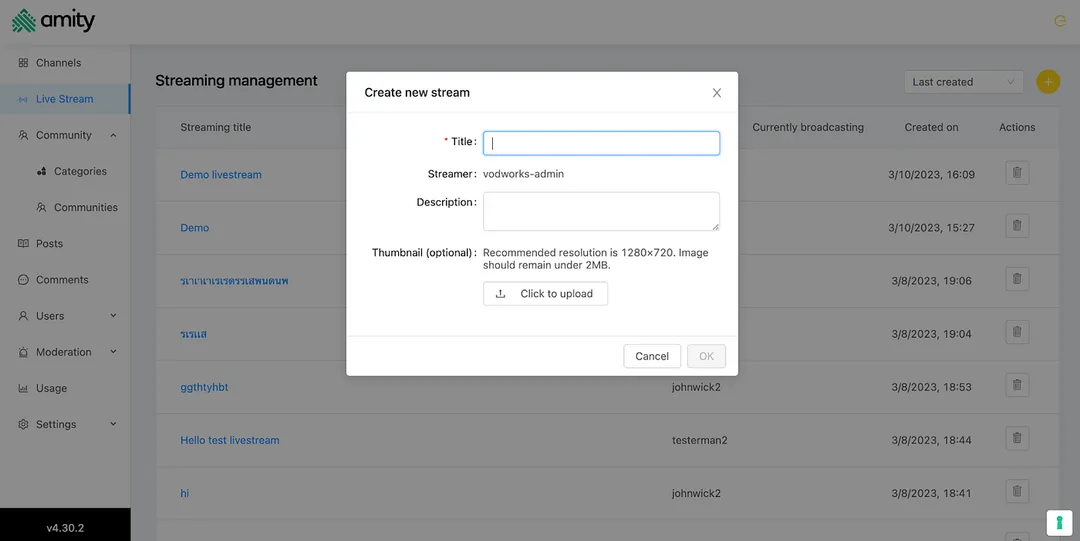Delete the Hello test livestream row

[x=1017, y=438]
